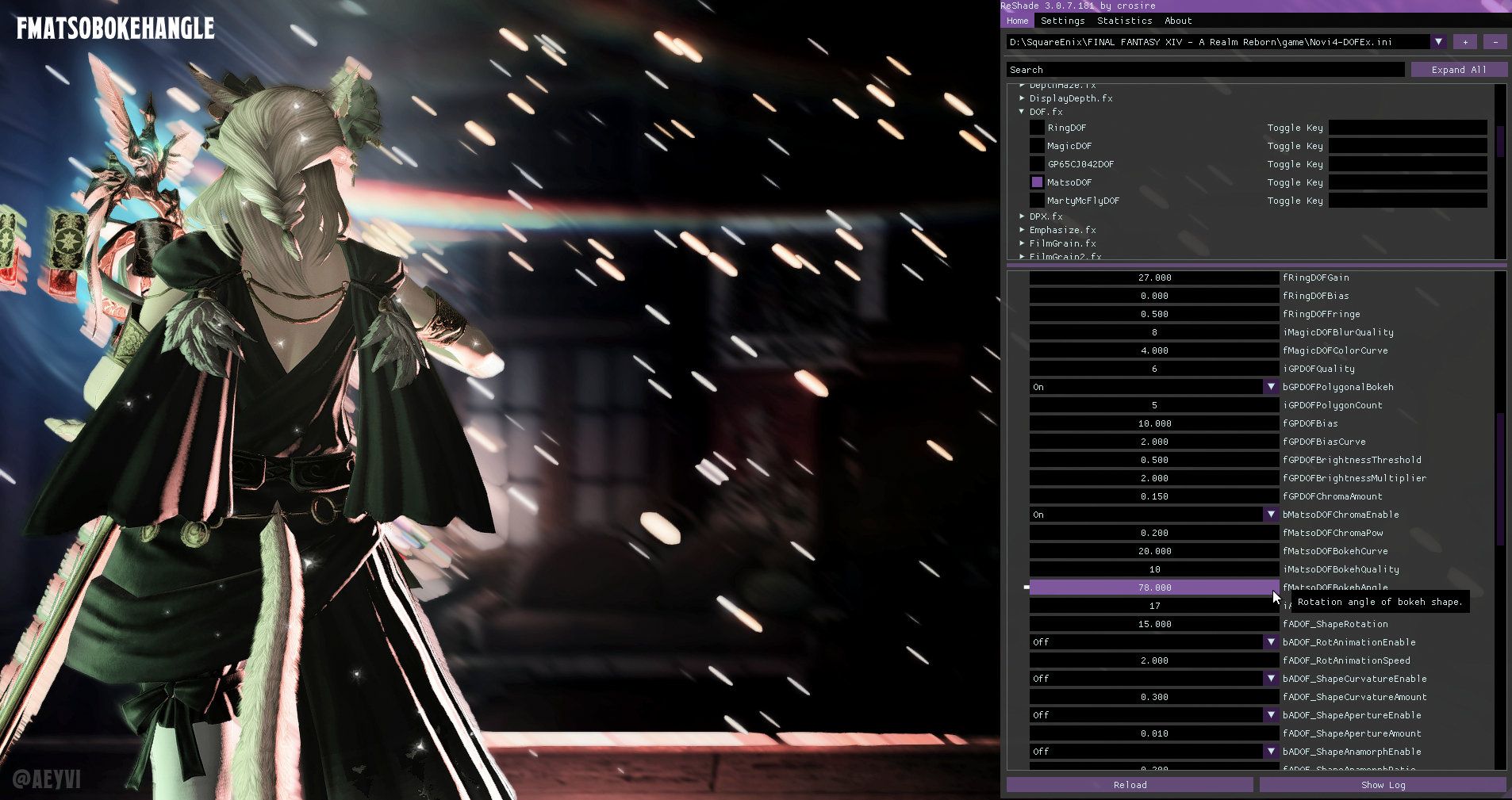This screenshot has height=800, width=1512.
Task: Expand FilmGrain.fx tree node
Action: (x=1022, y=243)
